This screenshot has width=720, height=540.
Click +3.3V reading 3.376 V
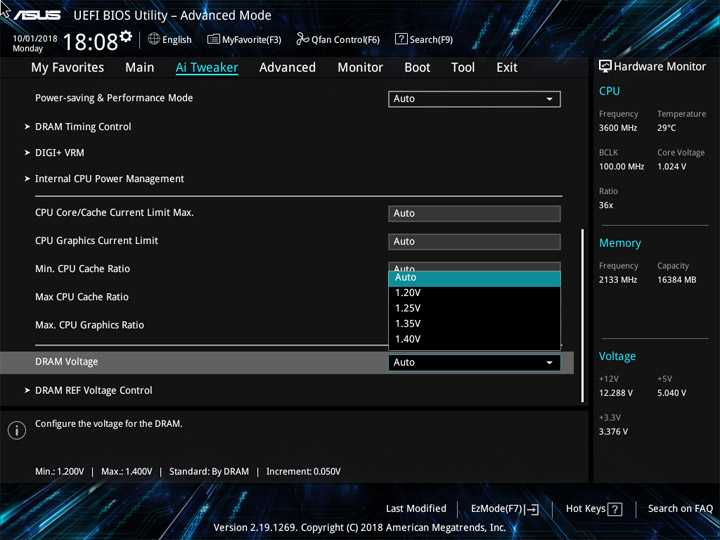coord(613,432)
